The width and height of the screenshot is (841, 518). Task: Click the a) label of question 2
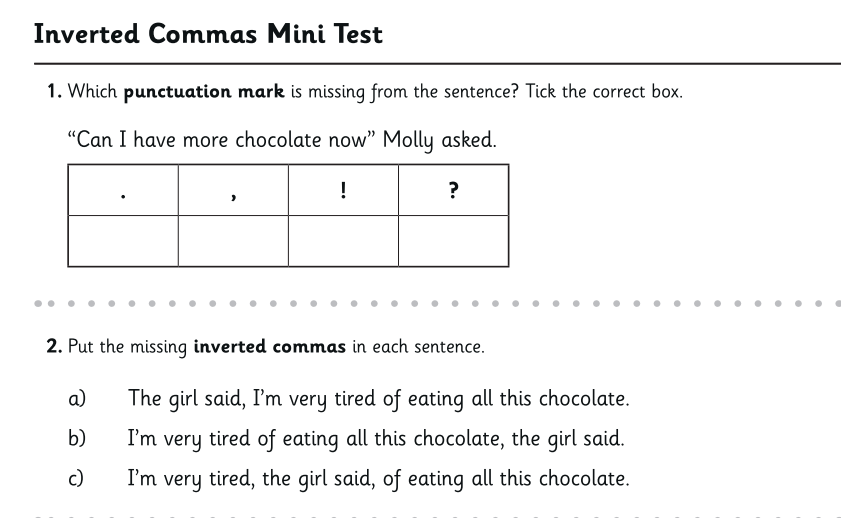[x=77, y=399]
